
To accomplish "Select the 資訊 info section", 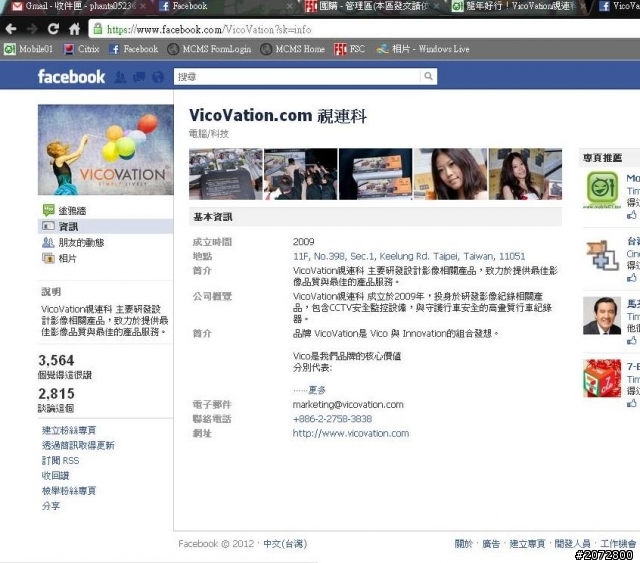I will 105,227.
